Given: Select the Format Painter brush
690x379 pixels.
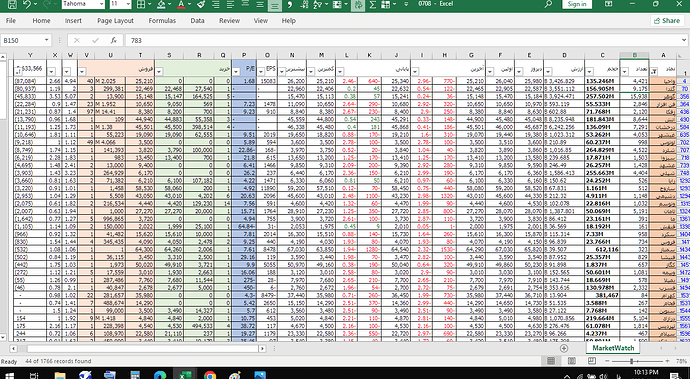Looking at the screenshot, I should coord(201,4).
